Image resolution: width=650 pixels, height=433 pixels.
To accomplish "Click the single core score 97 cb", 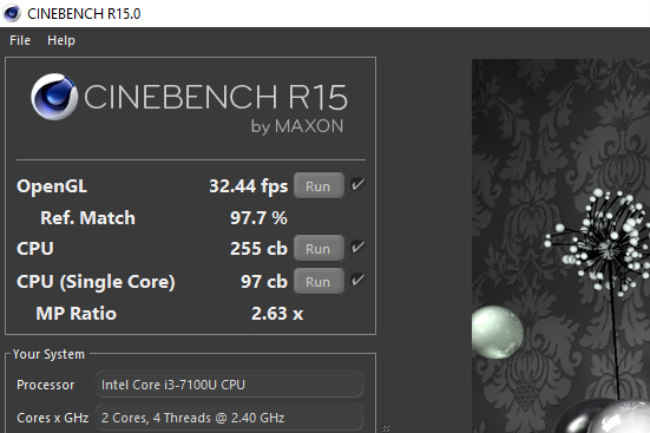I will 265,281.
